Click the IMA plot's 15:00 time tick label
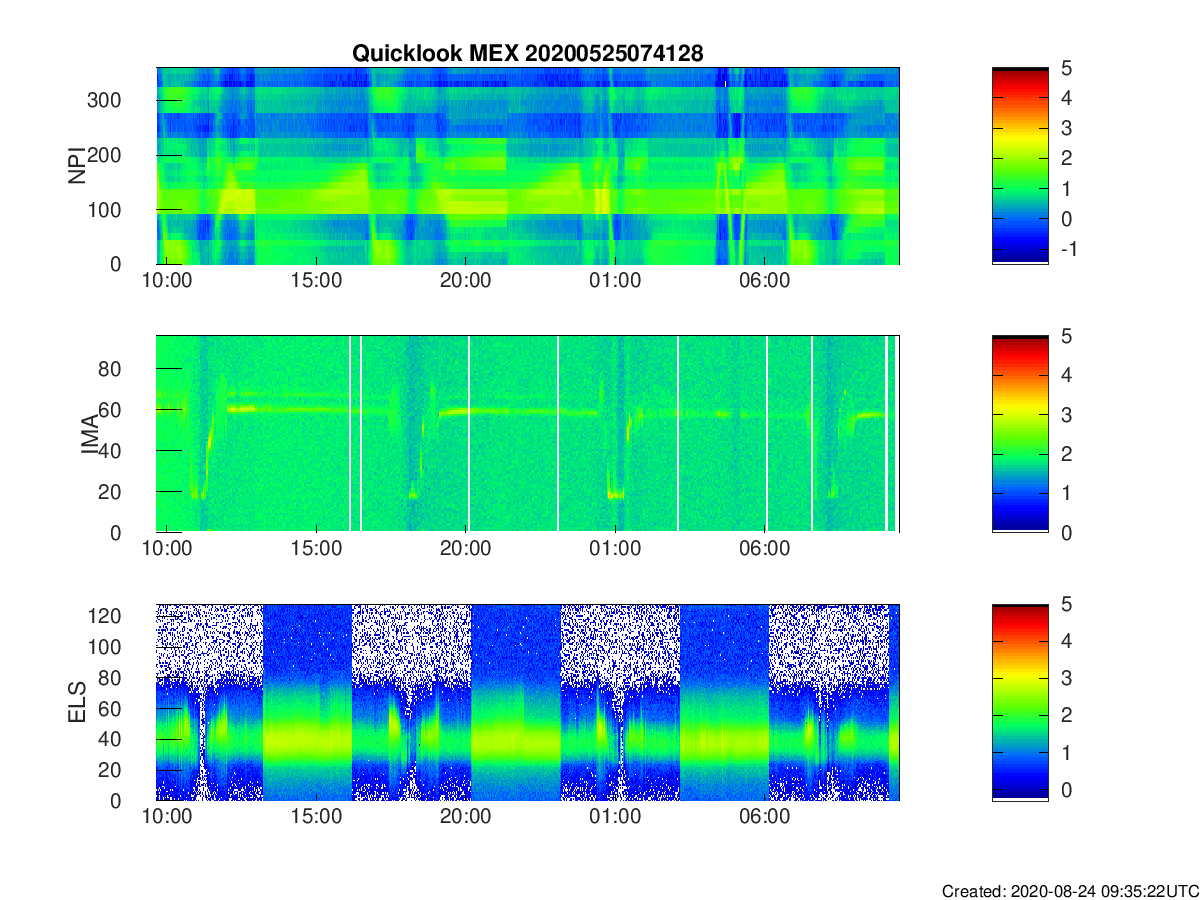 tap(316, 549)
